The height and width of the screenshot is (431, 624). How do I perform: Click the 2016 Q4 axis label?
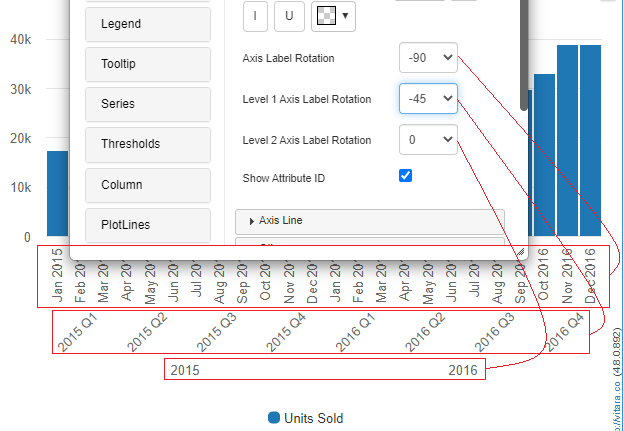565,331
